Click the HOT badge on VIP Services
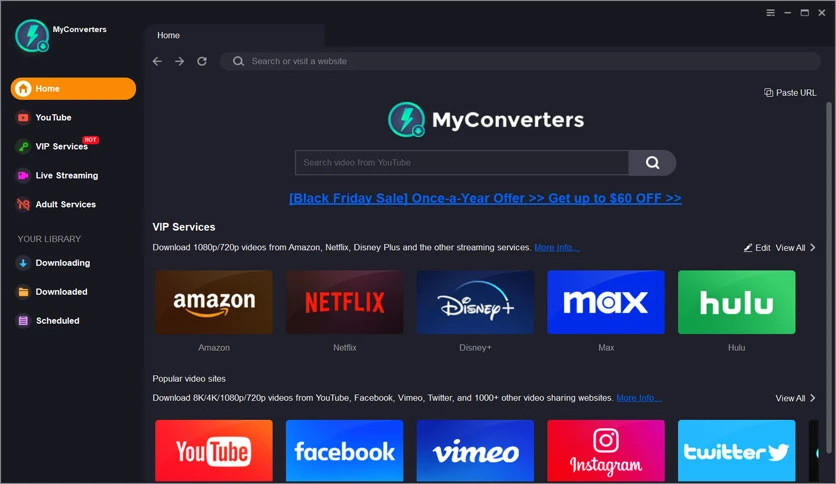This screenshot has height=484, width=836. [x=91, y=140]
